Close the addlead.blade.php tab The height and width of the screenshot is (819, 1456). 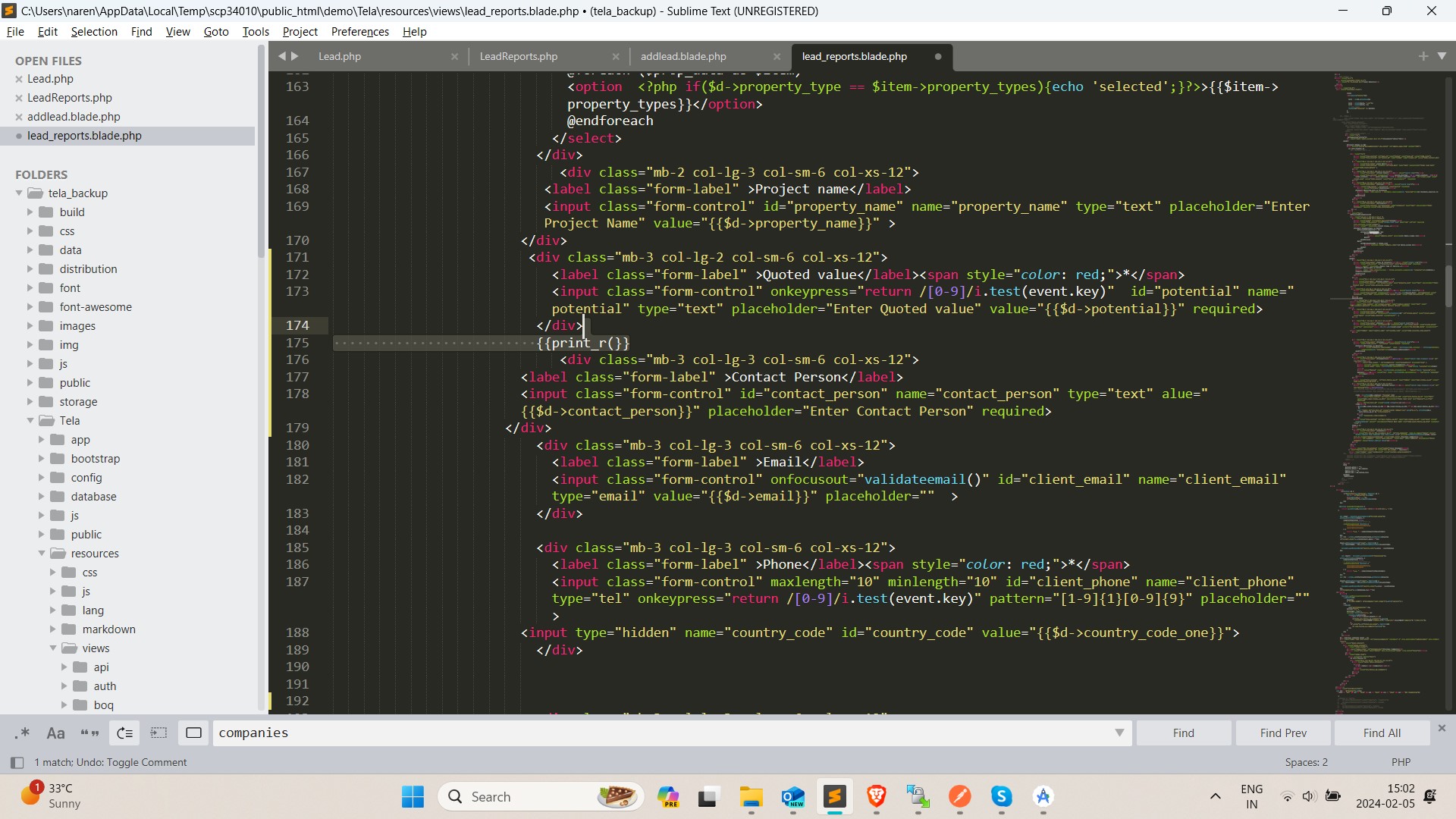point(777,56)
